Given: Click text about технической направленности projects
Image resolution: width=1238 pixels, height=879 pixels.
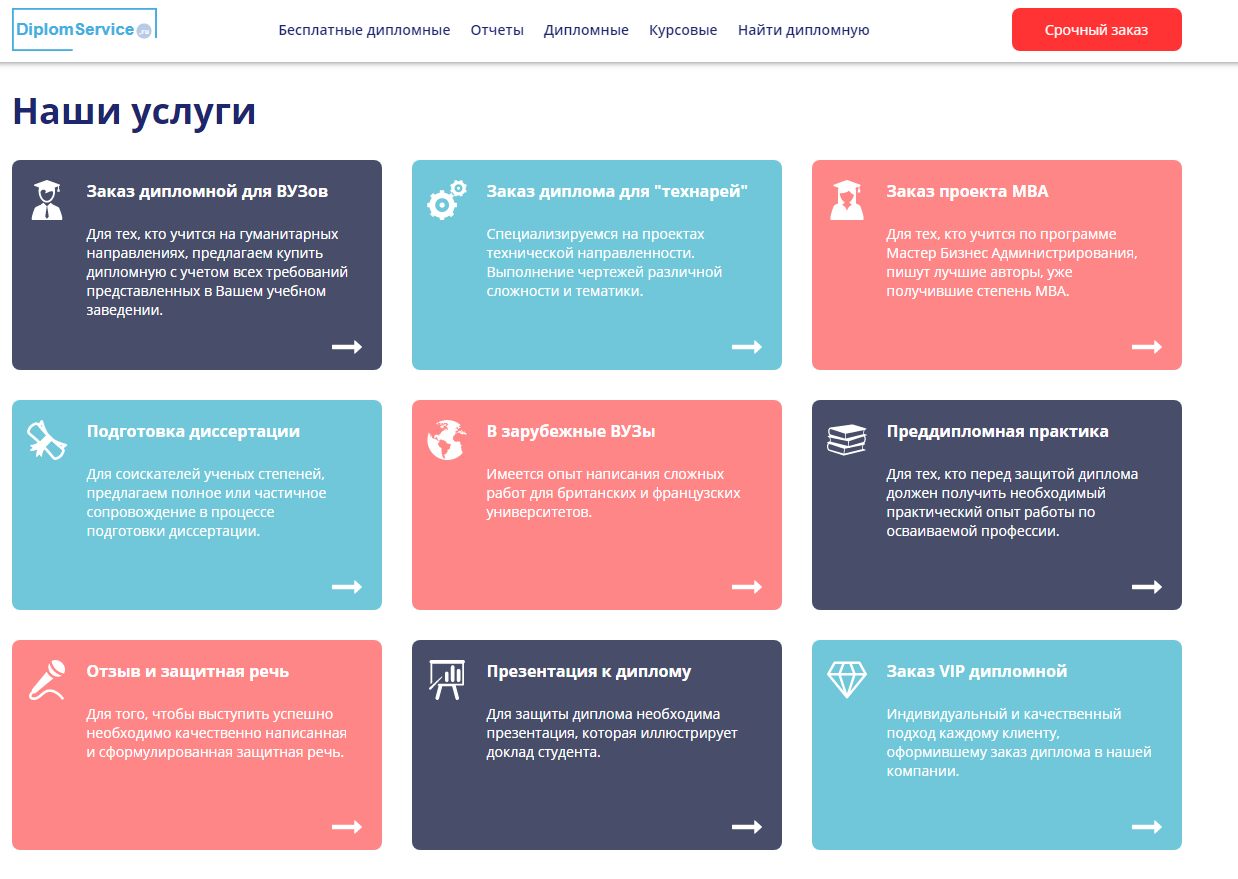Looking at the screenshot, I should [605, 262].
